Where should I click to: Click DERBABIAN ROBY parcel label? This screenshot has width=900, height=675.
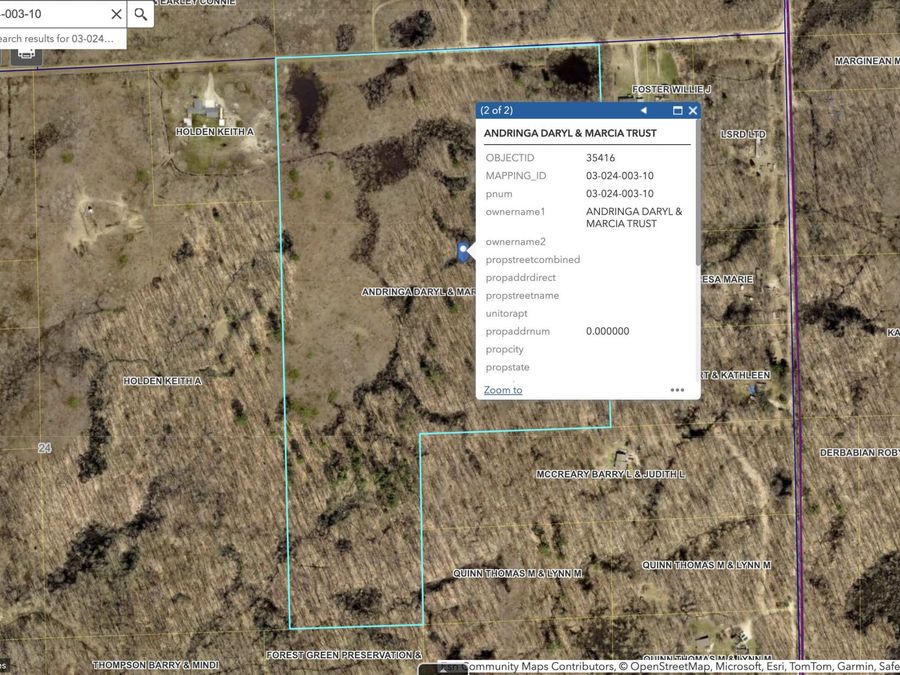859,453
